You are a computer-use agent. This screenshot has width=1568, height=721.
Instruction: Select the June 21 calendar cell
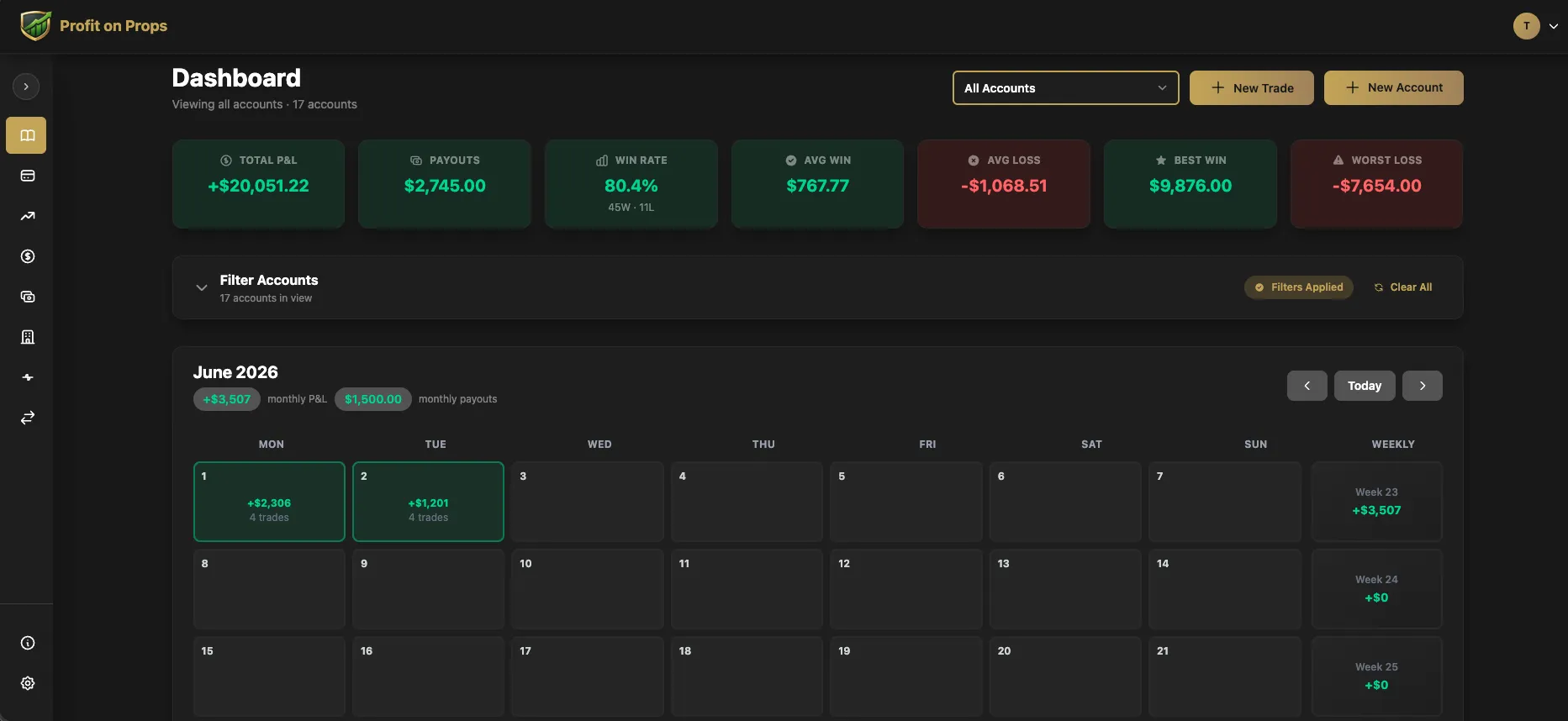[x=1224, y=676]
